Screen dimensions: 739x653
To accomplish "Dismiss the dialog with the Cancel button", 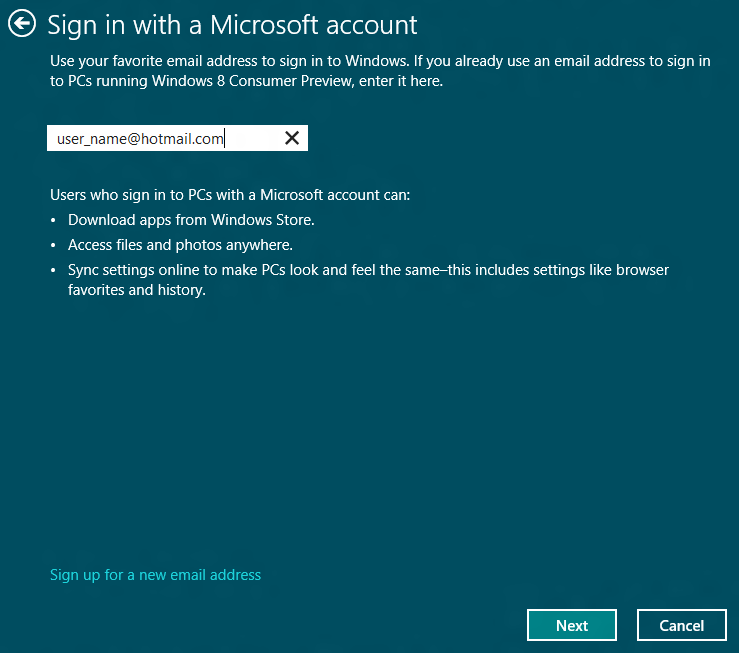I will click(x=682, y=625).
